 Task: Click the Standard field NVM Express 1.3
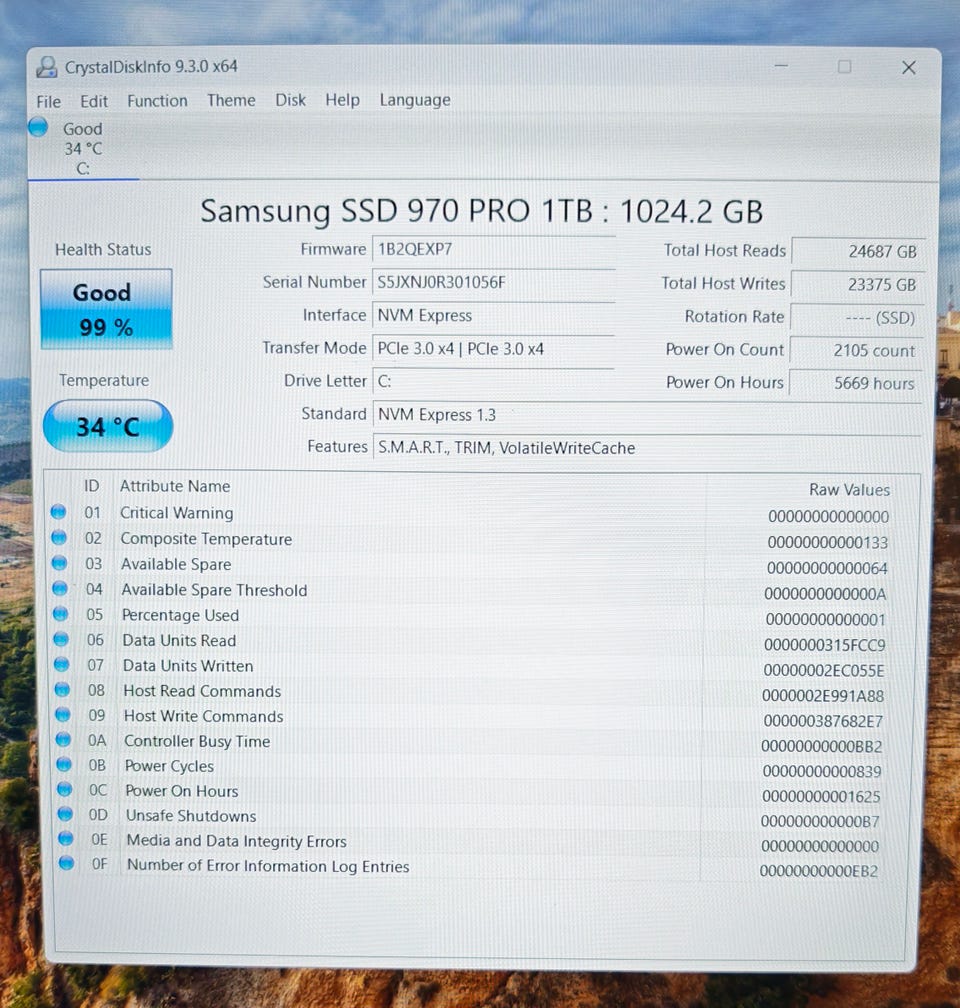click(x=647, y=415)
